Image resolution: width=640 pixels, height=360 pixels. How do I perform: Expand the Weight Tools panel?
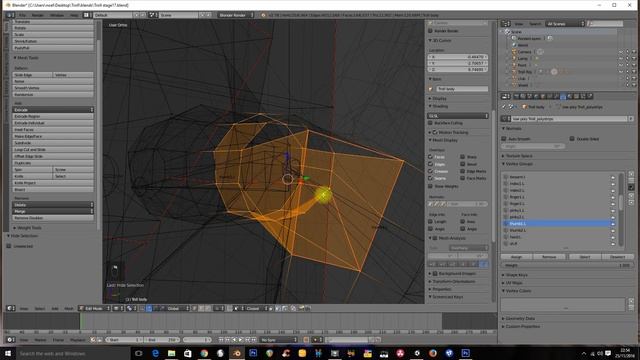point(28,228)
